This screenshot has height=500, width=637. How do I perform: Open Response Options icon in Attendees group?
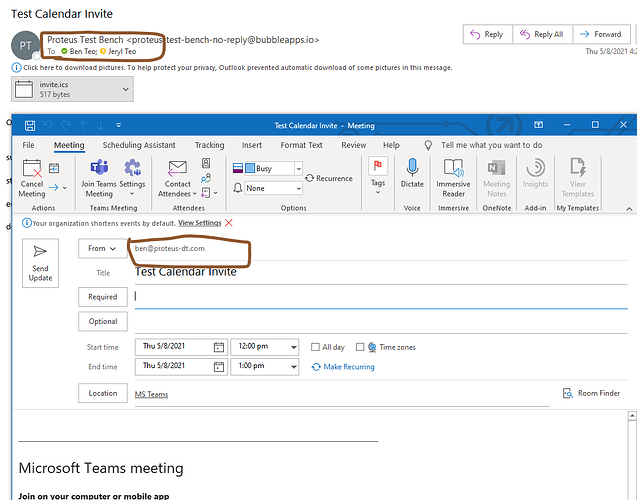click(x=206, y=193)
